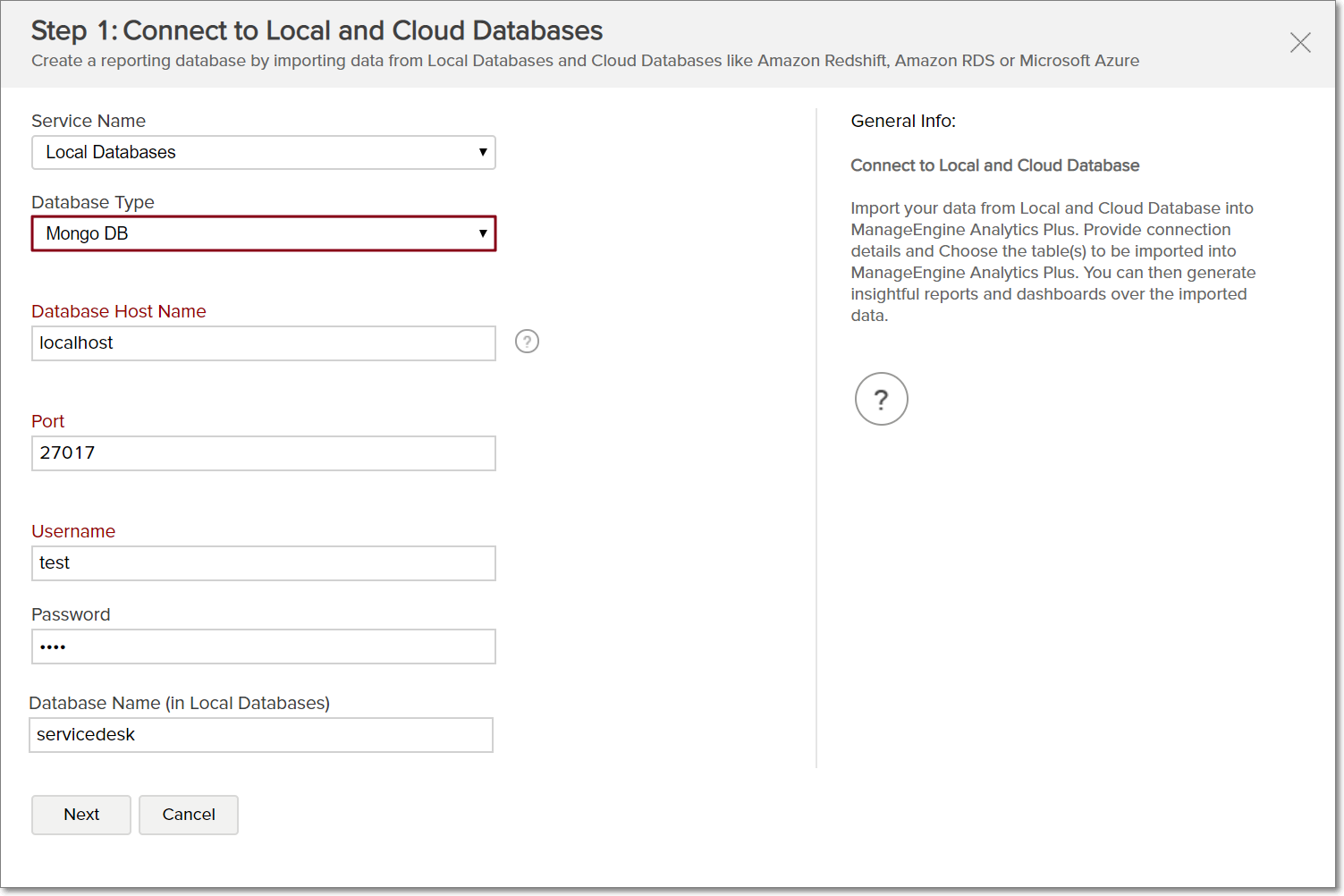Click the 'Service Name' label
Image resolution: width=1344 pixels, height=896 pixels.
click(x=89, y=121)
